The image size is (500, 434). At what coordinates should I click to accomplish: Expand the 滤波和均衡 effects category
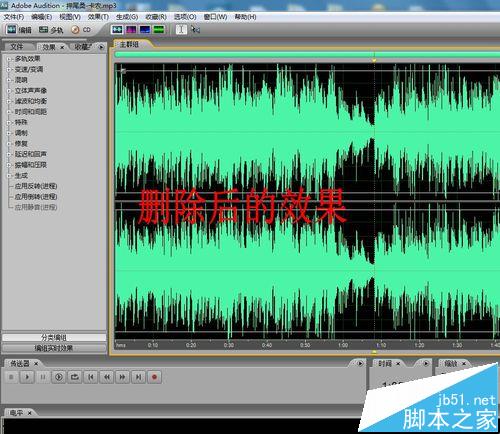tap(9, 101)
